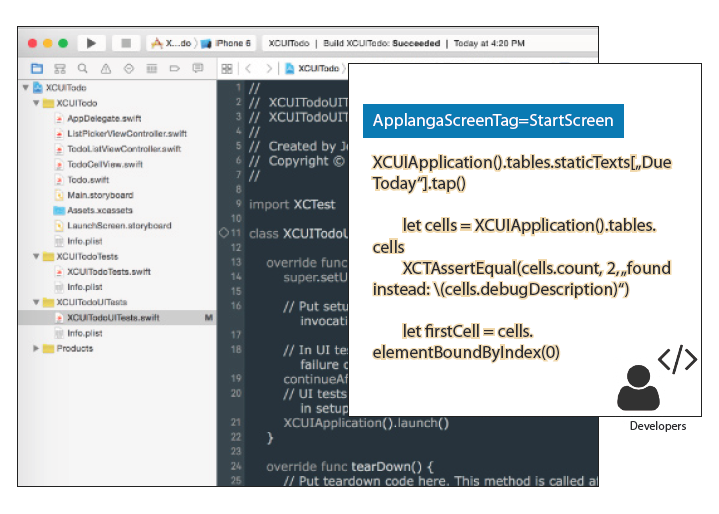719x514 pixels.
Task: Click the related items grid icon in editor
Action: click(x=227, y=69)
